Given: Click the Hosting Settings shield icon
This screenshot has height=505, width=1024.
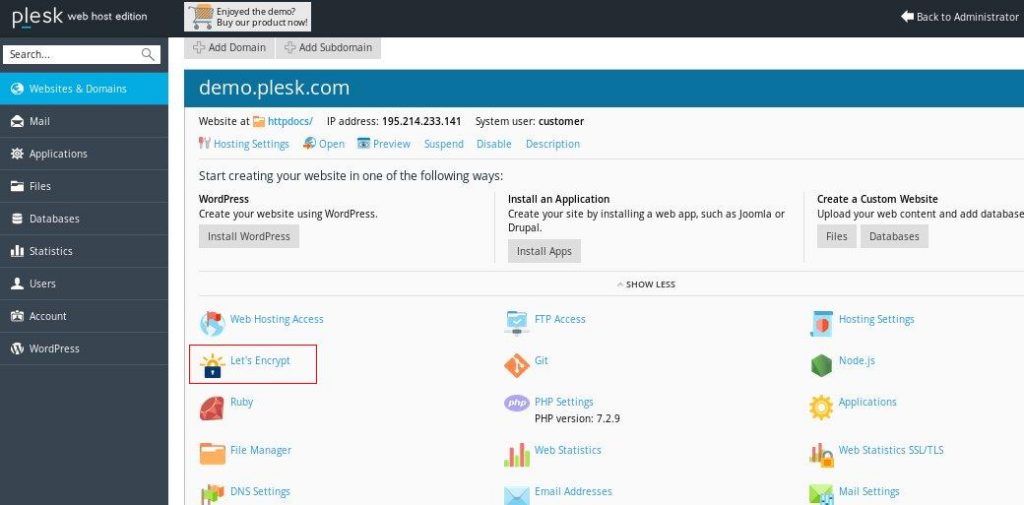Looking at the screenshot, I should point(822,323).
